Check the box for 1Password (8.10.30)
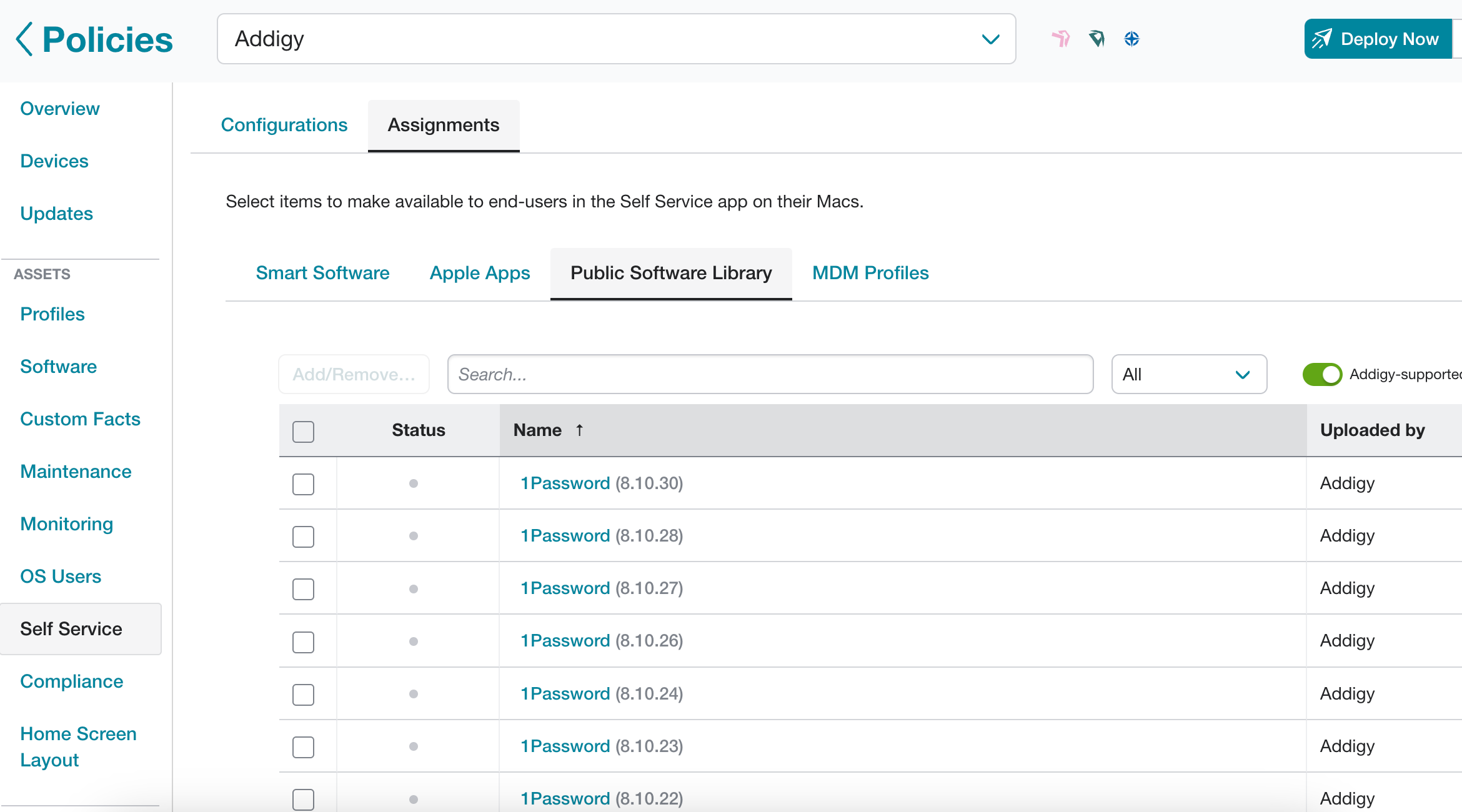 click(x=303, y=484)
